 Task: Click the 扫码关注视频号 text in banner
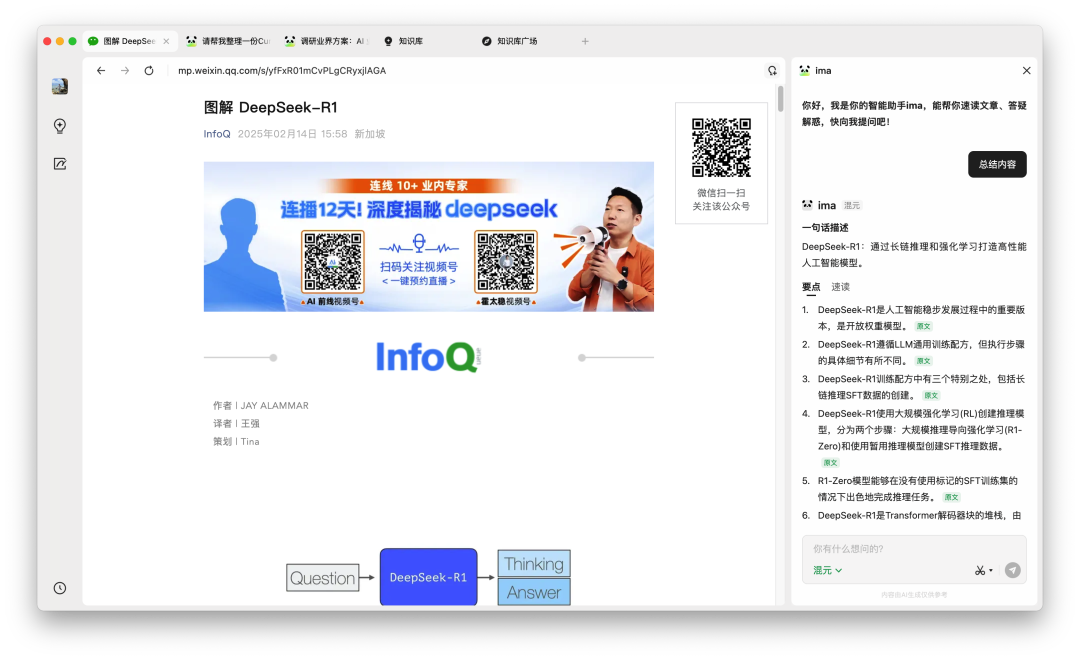point(419,267)
